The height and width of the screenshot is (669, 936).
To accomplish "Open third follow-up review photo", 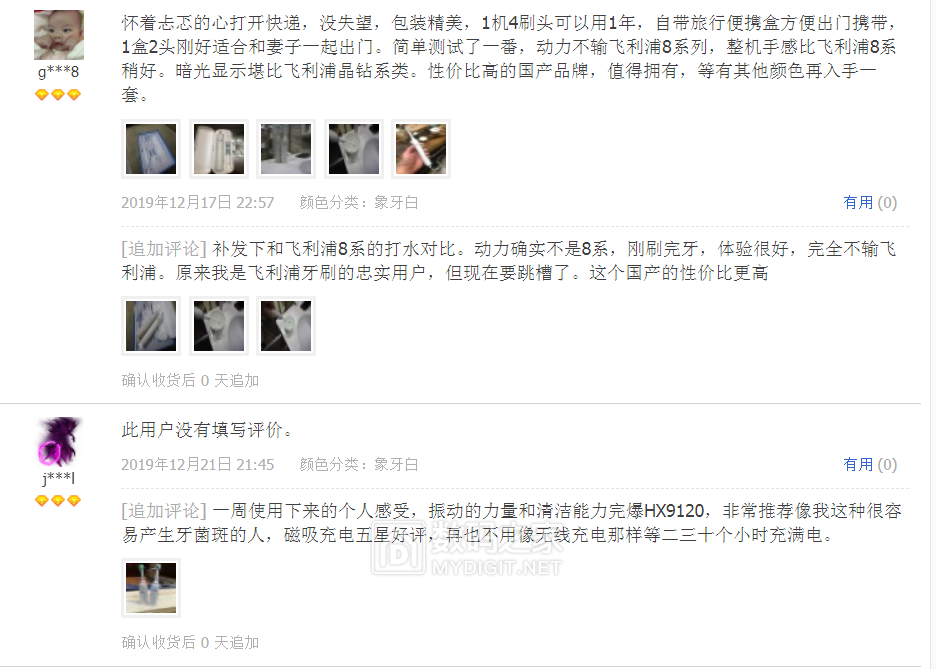I will tap(286, 326).
